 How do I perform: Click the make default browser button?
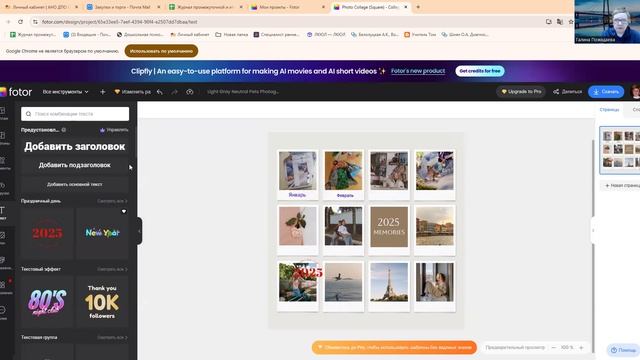tap(161, 51)
